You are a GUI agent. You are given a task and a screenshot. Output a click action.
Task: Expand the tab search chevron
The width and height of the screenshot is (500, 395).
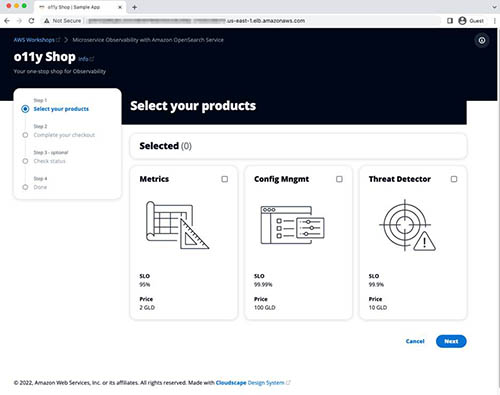[494, 7]
